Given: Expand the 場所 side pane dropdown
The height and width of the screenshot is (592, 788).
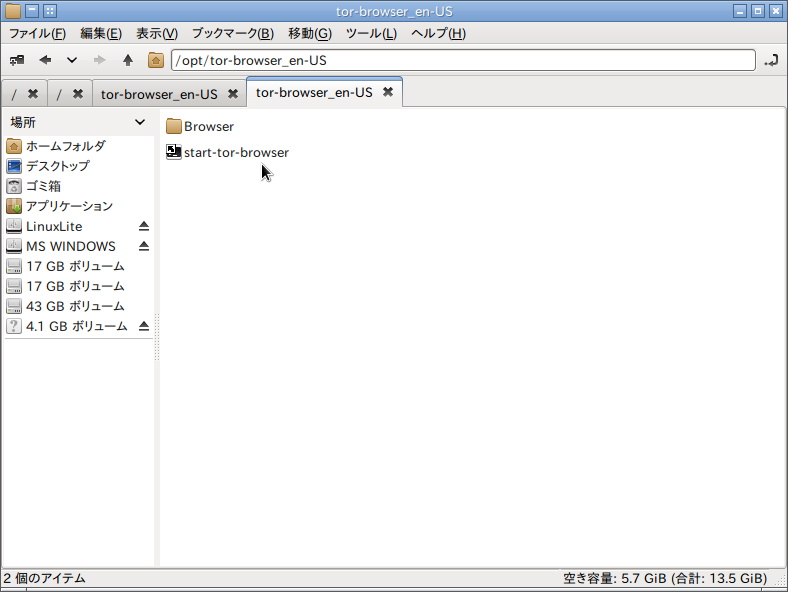Looking at the screenshot, I should [x=140, y=122].
